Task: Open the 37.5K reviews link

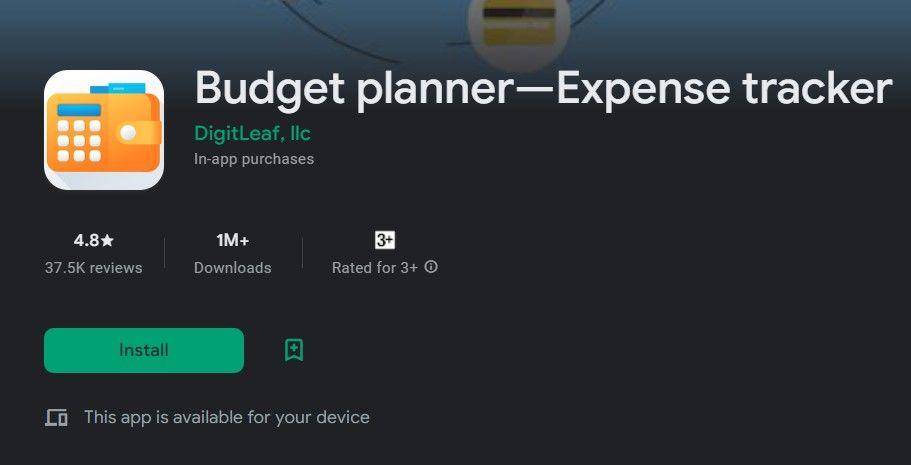Action: coord(94,268)
